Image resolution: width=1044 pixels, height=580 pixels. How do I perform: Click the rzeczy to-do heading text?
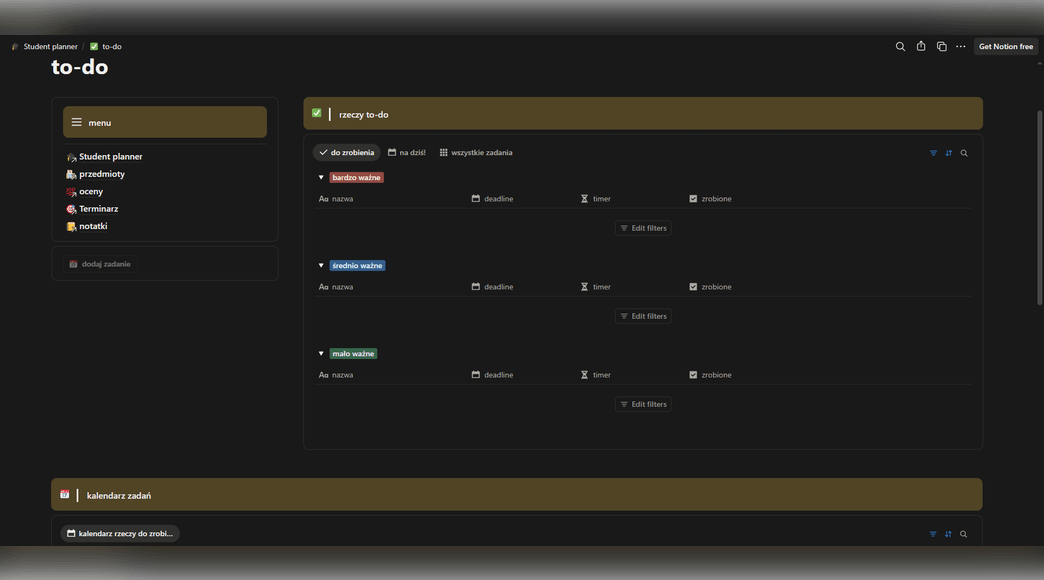pos(364,115)
